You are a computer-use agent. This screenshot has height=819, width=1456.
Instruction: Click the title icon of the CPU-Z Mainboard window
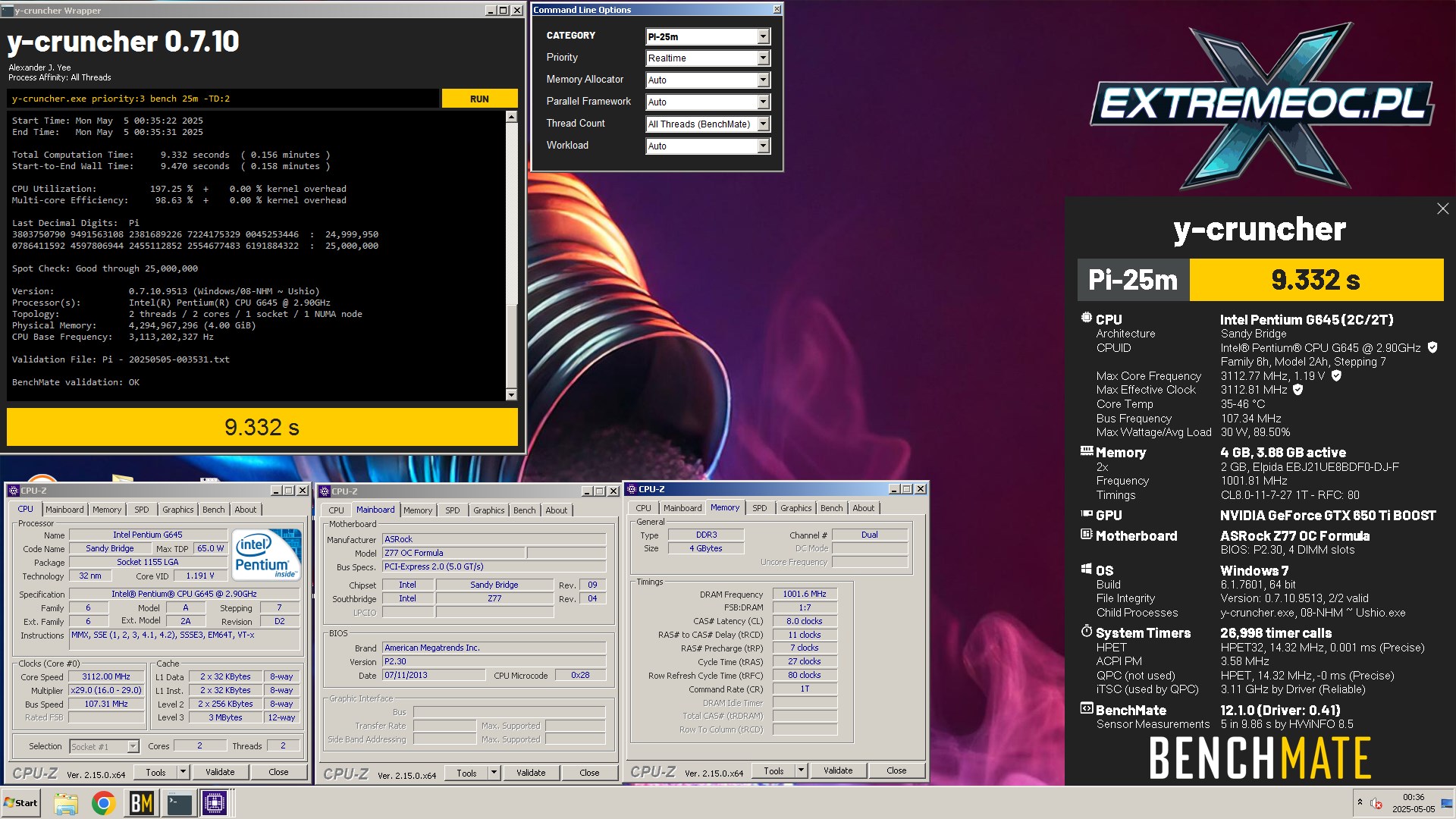coord(324,491)
